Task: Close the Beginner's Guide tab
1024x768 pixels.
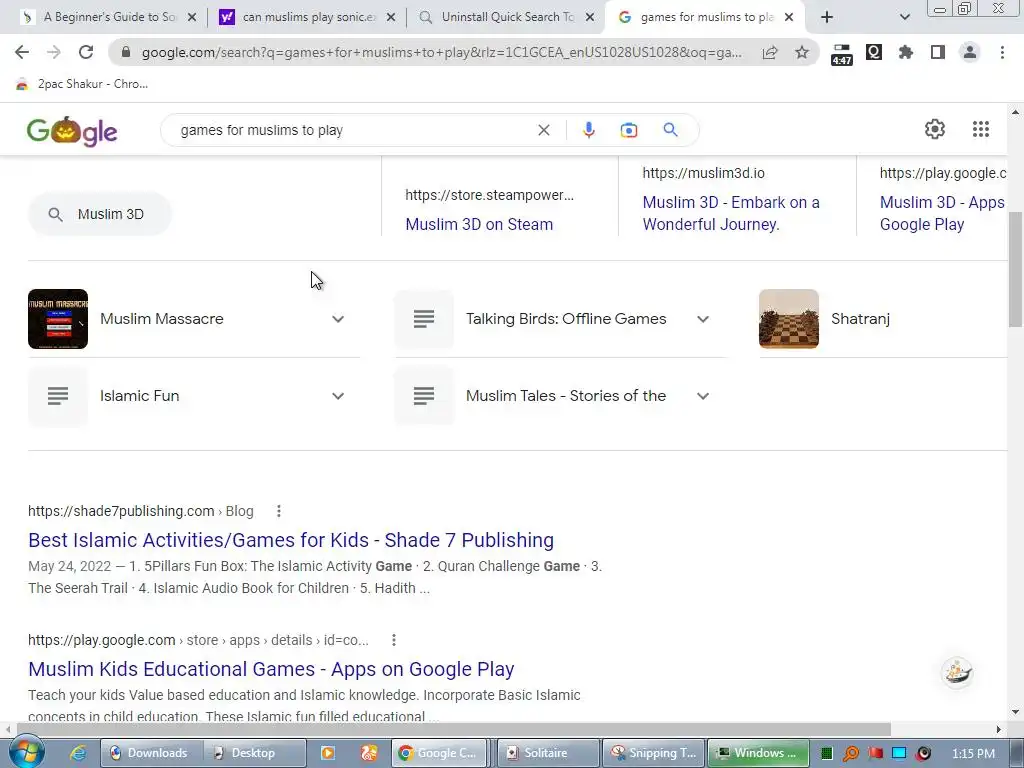Action: click(x=192, y=17)
